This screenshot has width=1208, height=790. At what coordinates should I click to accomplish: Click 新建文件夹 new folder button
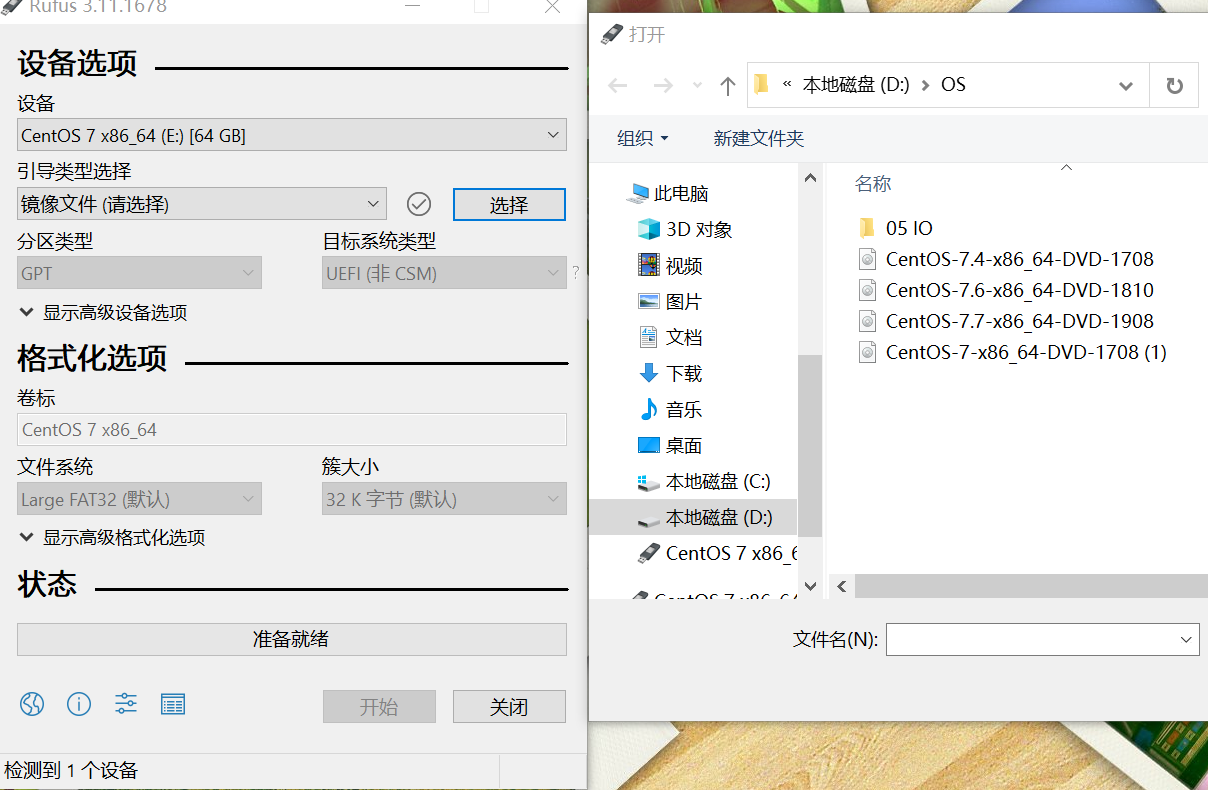(758, 138)
